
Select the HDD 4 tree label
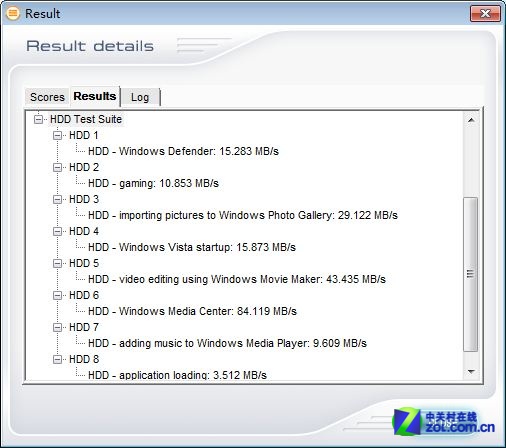click(84, 231)
